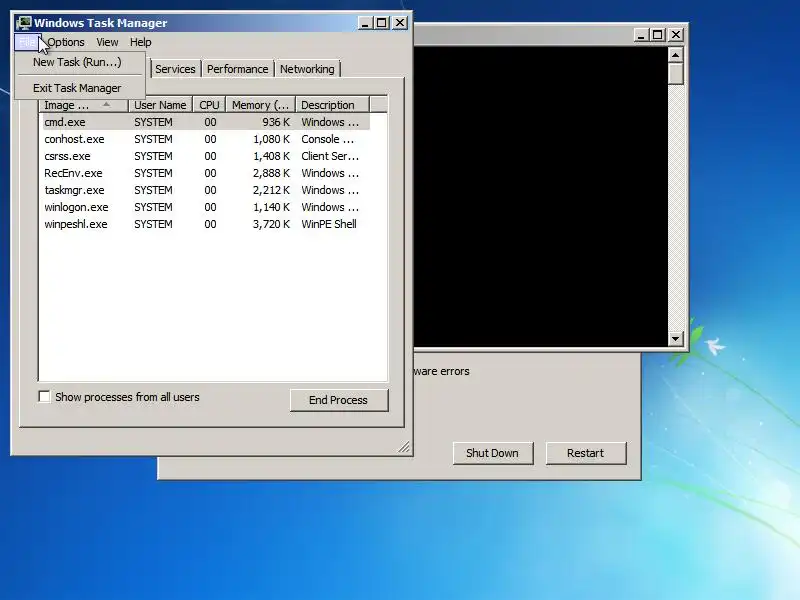Sort by Image Name column header
This screenshot has width=800, height=600.
83,105
